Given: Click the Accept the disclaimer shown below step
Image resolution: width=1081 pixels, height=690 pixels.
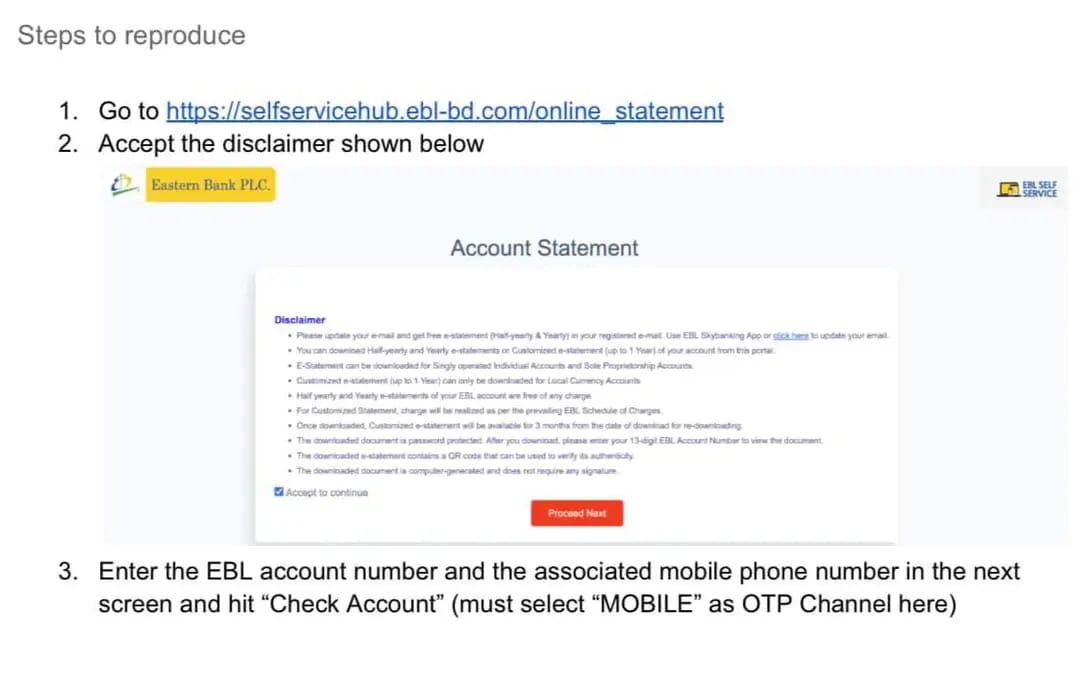Looking at the screenshot, I should [291, 144].
